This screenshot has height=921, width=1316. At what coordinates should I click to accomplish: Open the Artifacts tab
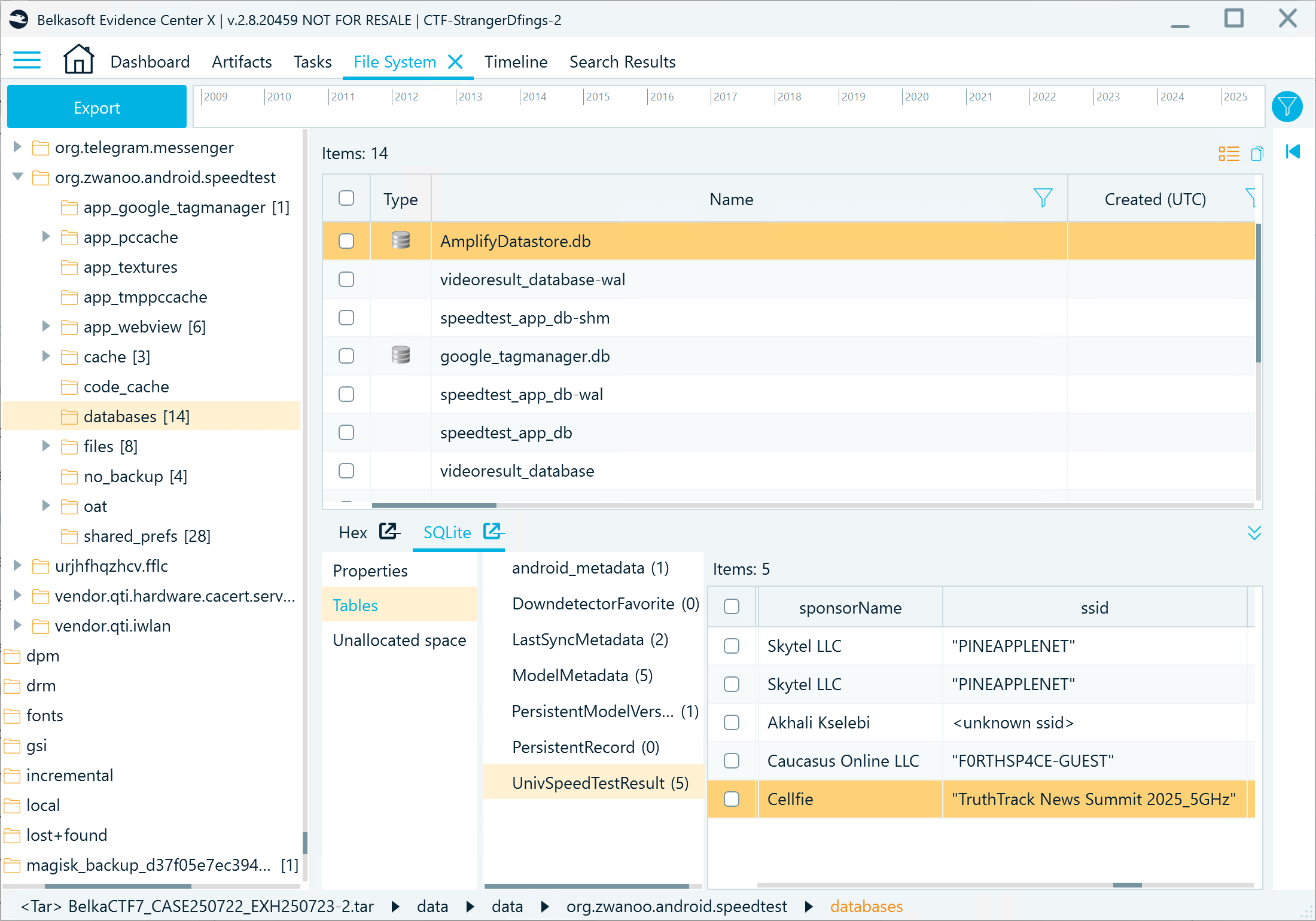(242, 62)
